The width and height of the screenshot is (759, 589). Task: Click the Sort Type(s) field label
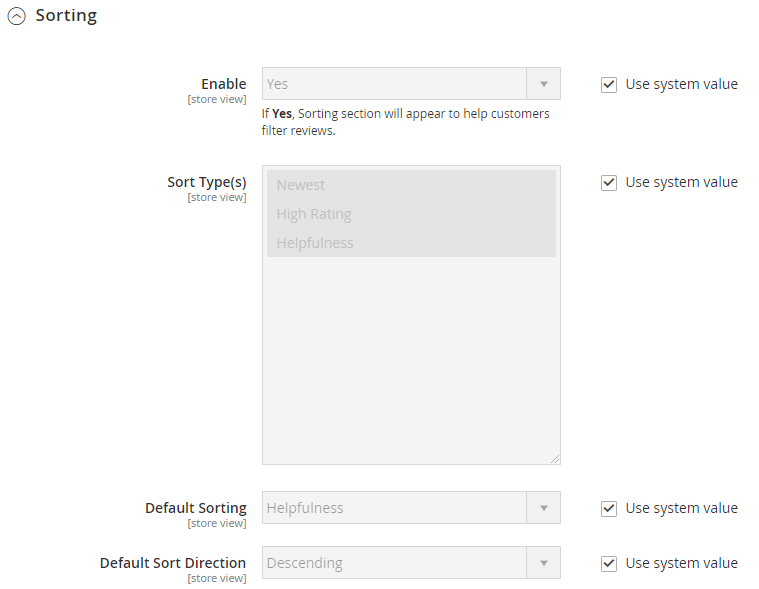pos(206,182)
